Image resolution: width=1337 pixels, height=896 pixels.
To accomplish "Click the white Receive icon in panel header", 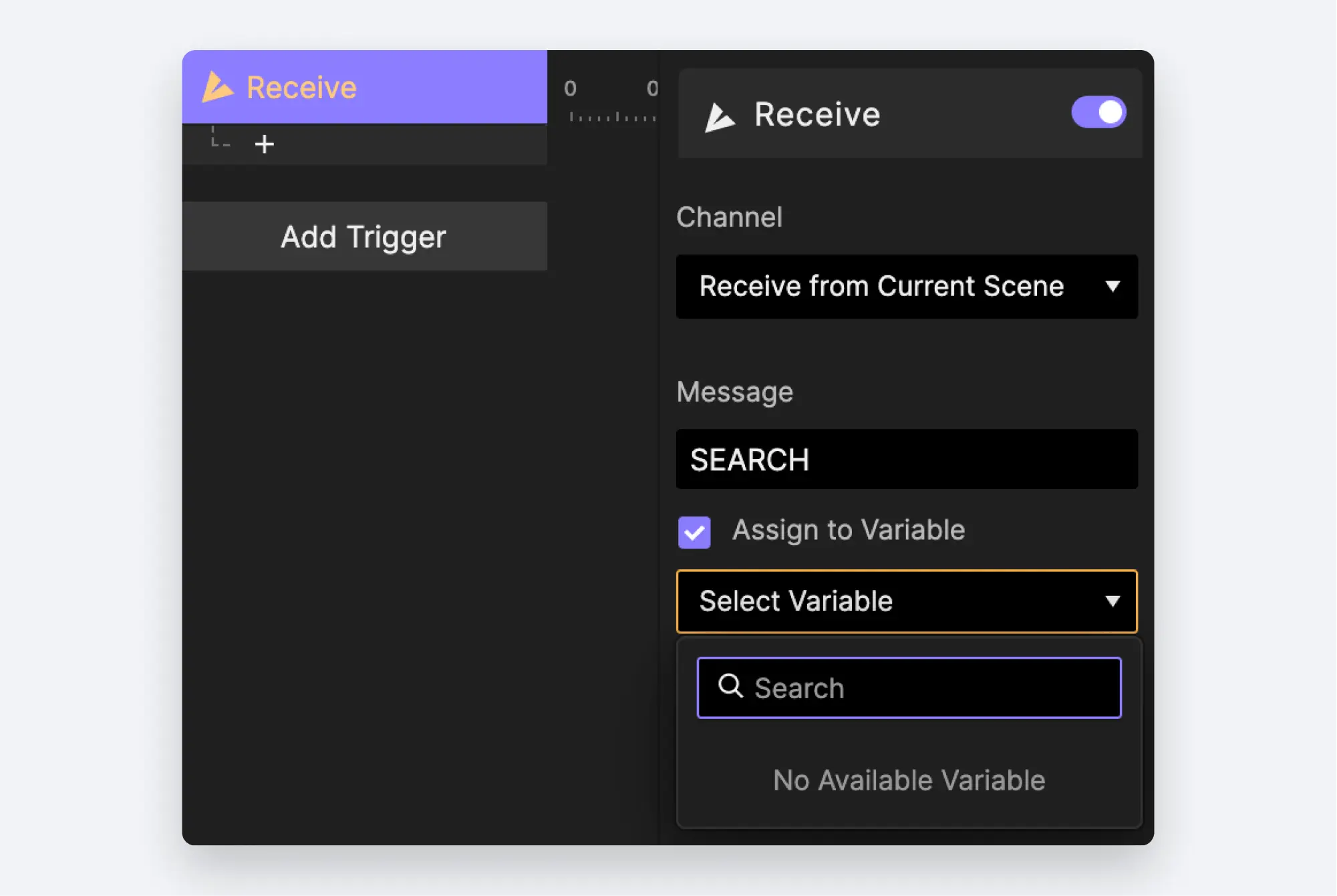I will pos(720,117).
